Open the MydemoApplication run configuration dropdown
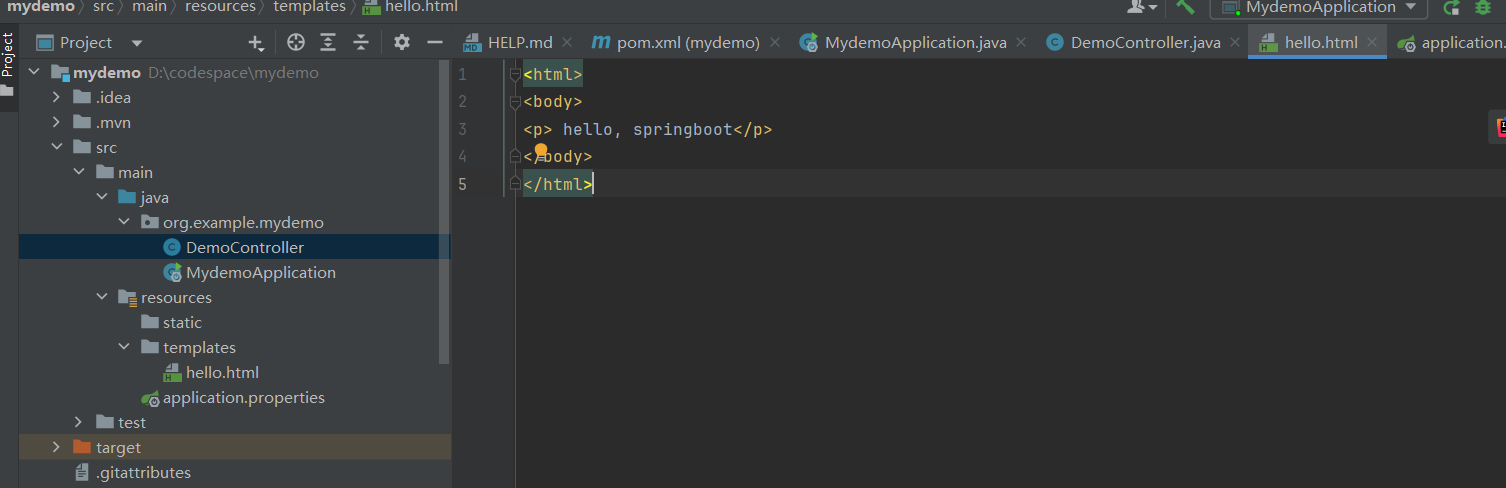 (1318, 8)
